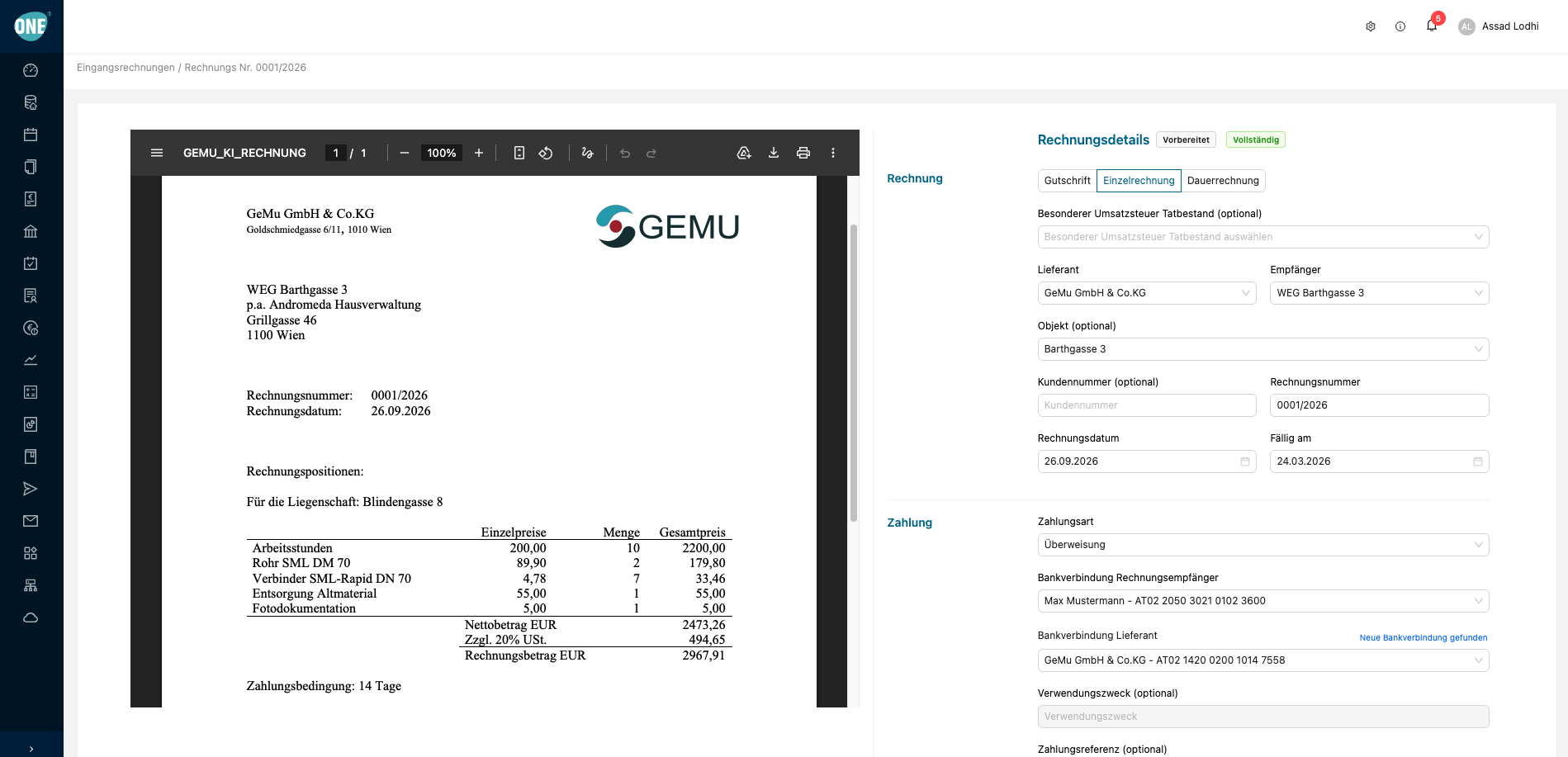Open the Empfänger dropdown
The image size is (1568, 757).
pyautogui.click(x=1380, y=293)
